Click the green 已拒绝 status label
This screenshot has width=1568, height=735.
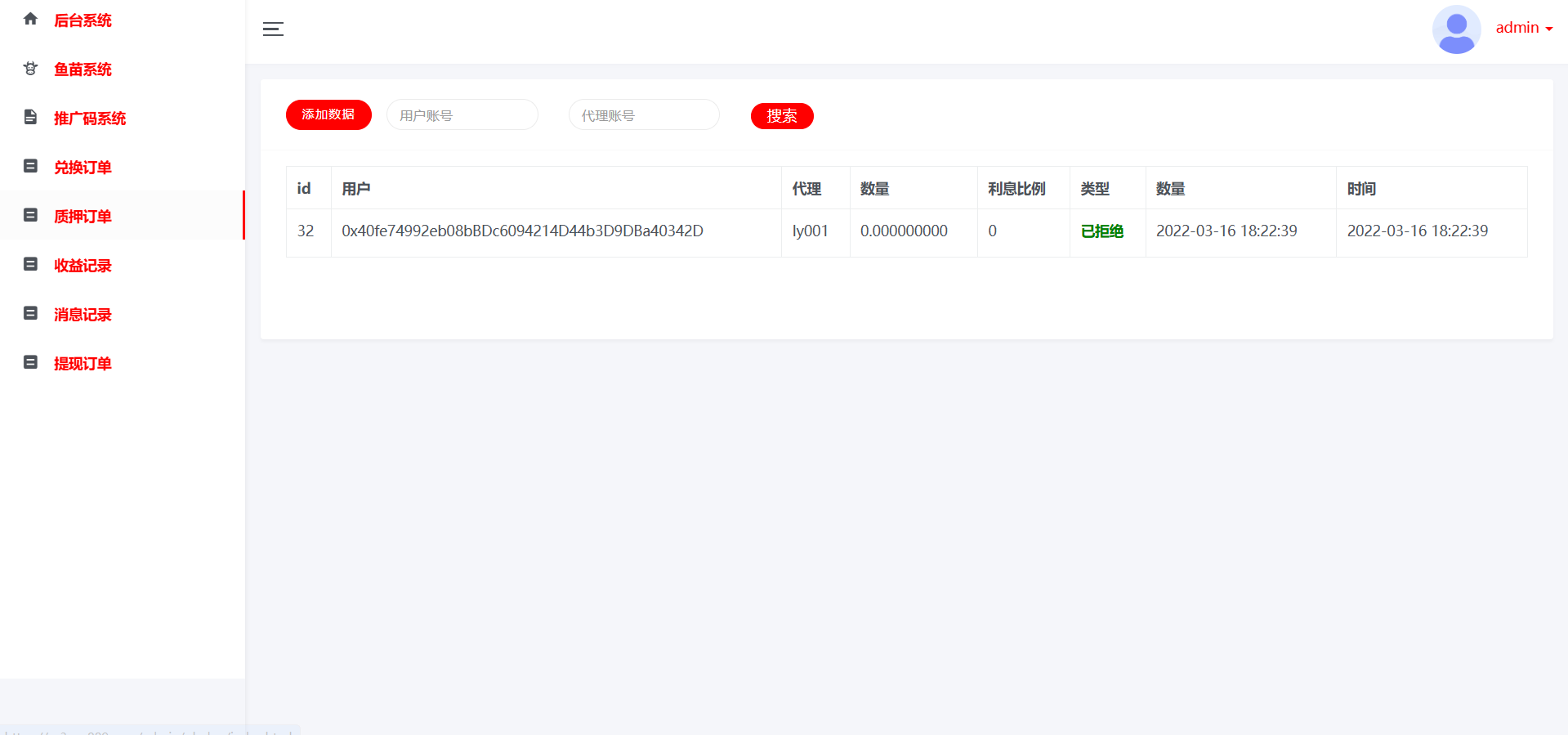(1101, 231)
